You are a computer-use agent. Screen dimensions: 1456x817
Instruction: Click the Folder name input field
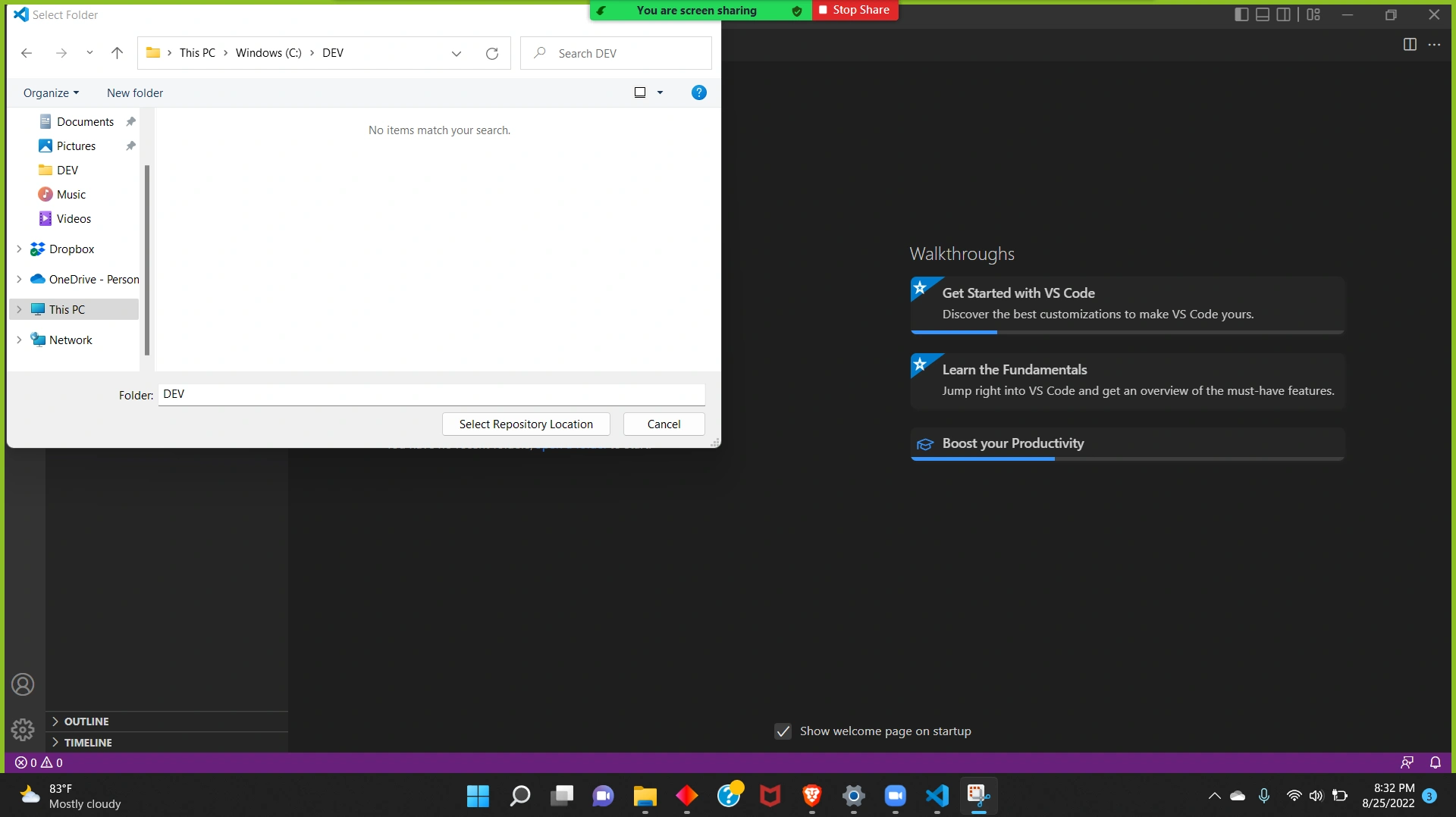point(431,394)
